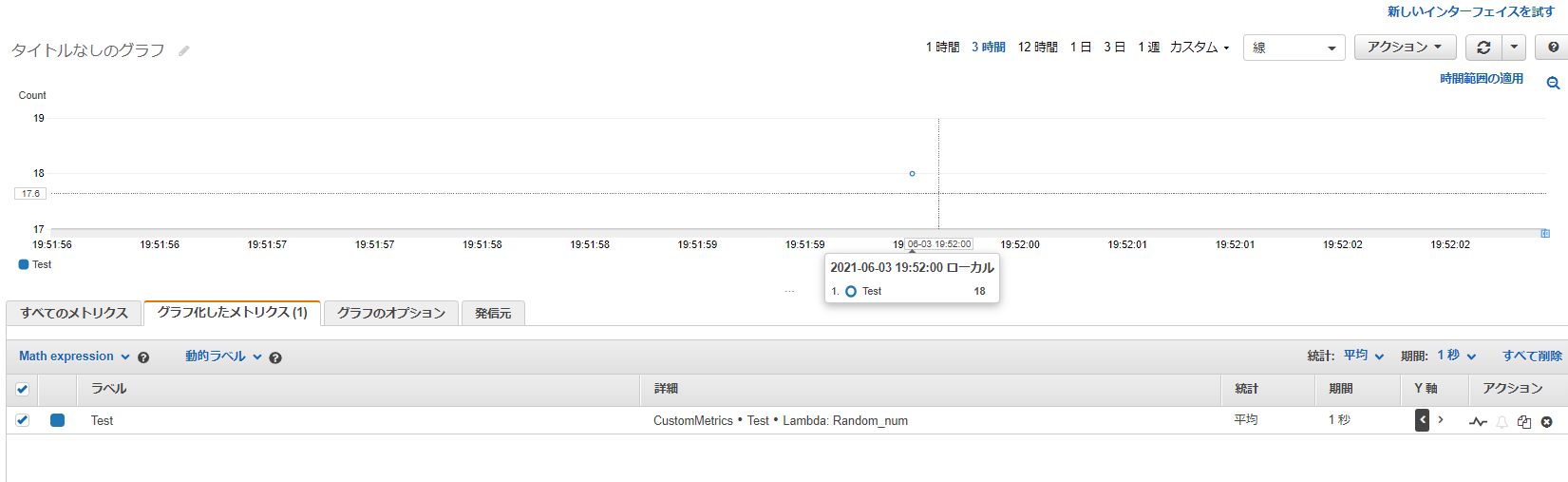Viewport: 1568px width, 482px height.
Task: Open the refresh options arrow dropdown
Action: 1514,48
